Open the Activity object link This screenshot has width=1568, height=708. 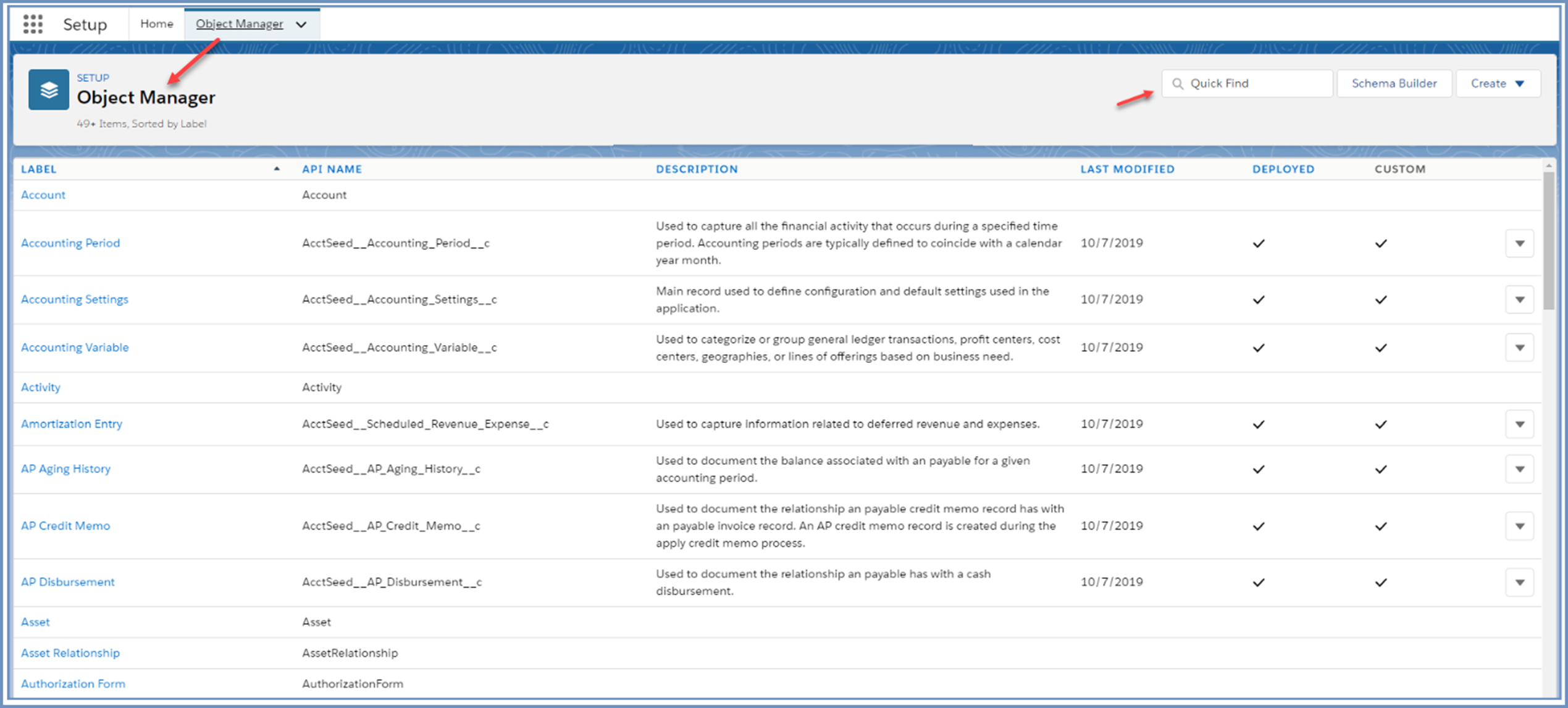coord(41,388)
